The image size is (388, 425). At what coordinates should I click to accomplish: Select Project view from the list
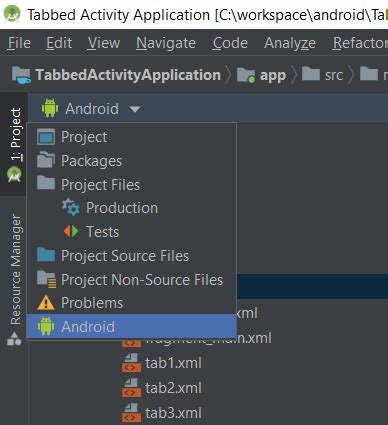tap(132, 137)
